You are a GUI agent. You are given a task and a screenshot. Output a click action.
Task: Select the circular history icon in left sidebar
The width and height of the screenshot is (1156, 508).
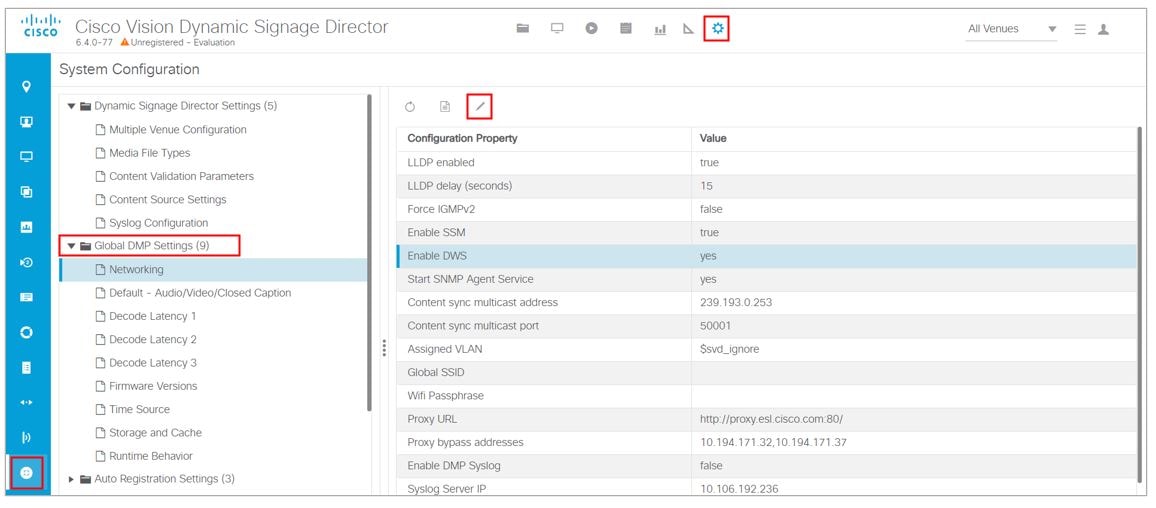[x=27, y=262]
